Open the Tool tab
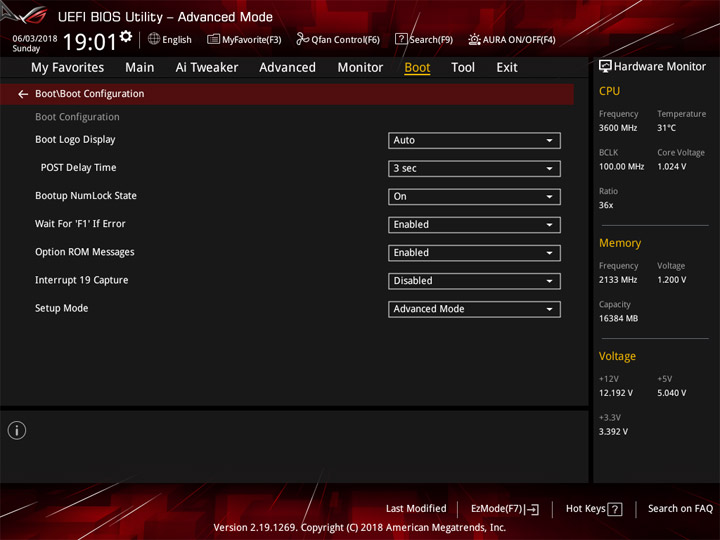 click(463, 68)
